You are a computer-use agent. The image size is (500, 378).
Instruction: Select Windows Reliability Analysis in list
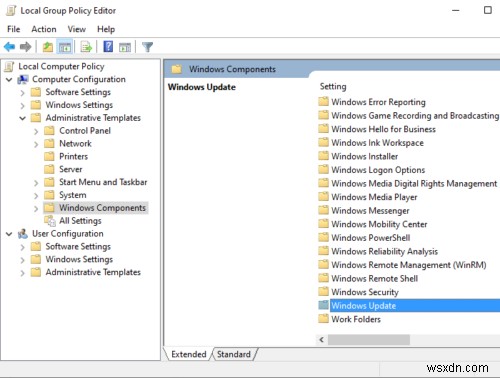click(384, 251)
